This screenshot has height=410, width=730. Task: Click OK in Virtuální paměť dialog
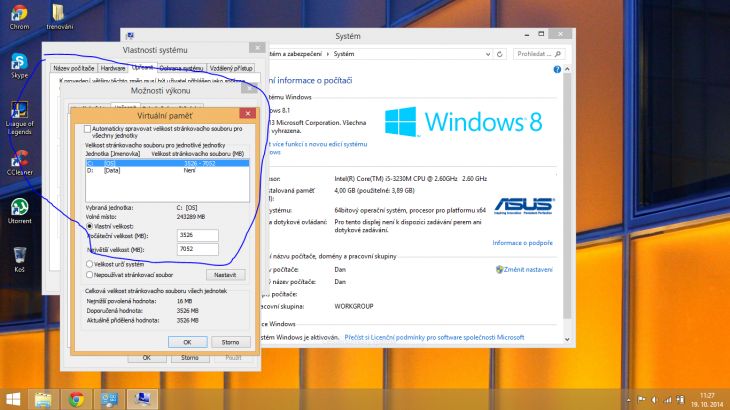[x=187, y=342]
